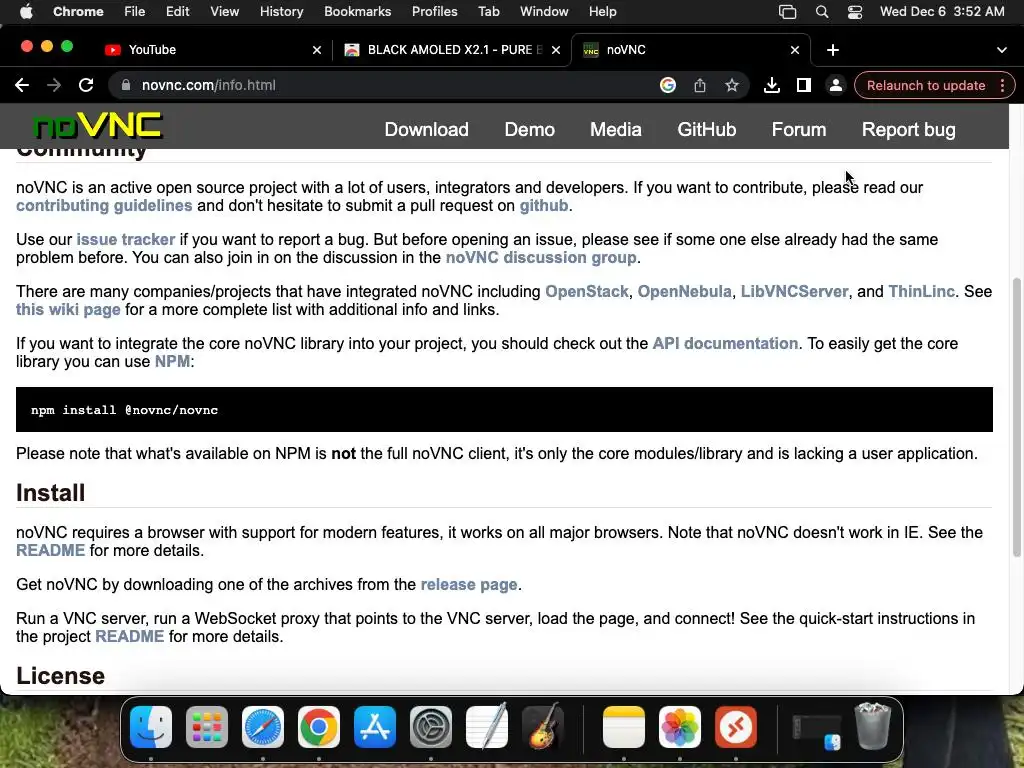
Task: Reload the noVNC page
Action: [x=86, y=86]
